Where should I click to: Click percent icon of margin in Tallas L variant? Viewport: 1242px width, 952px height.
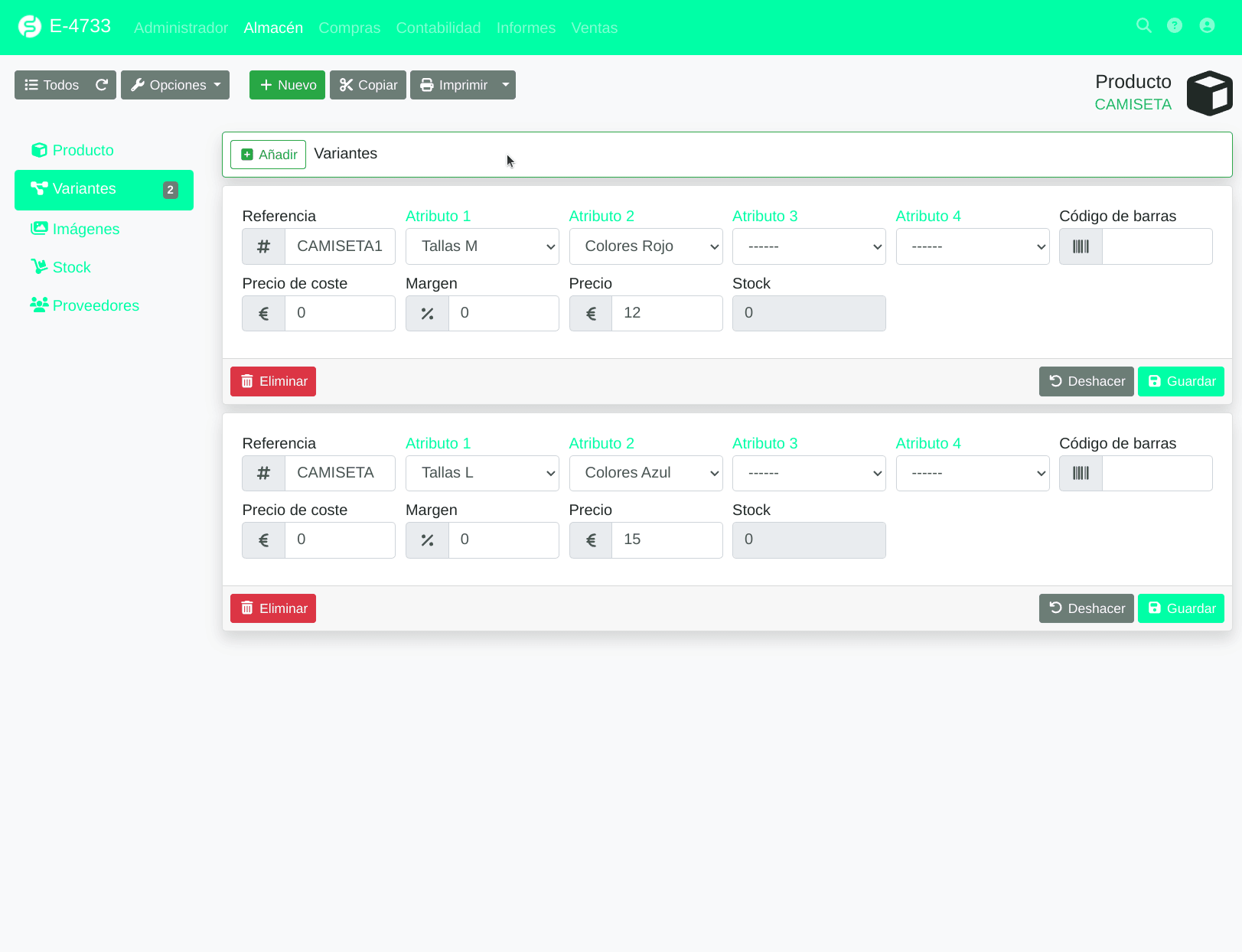427,540
